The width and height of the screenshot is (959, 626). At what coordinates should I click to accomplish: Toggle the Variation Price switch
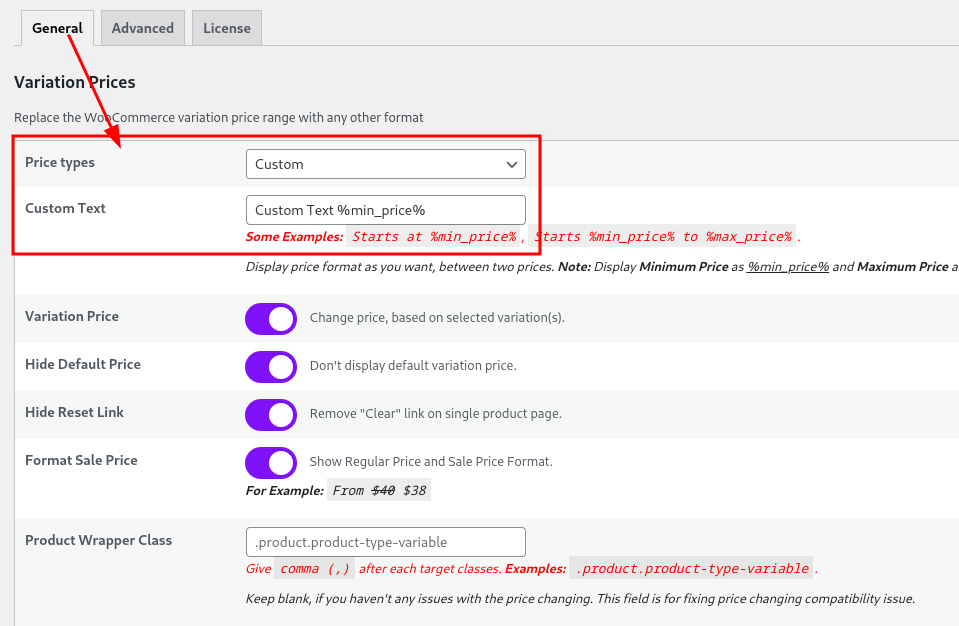(x=271, y=319)
